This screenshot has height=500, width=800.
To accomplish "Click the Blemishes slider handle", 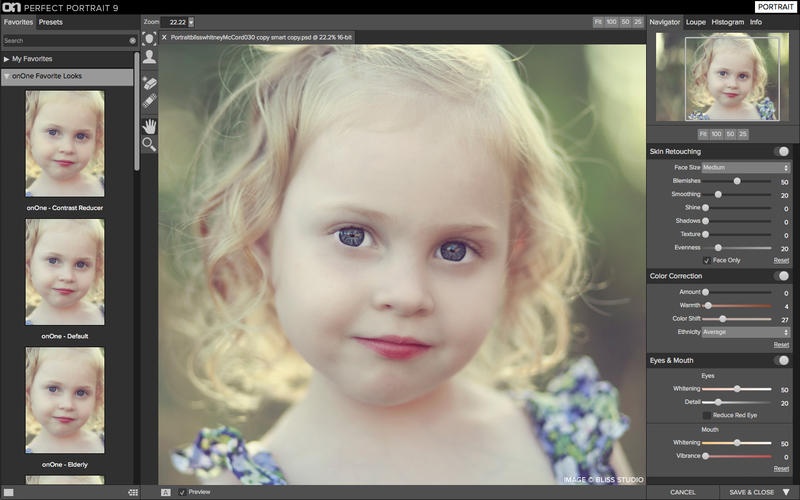I will (737, 181).
